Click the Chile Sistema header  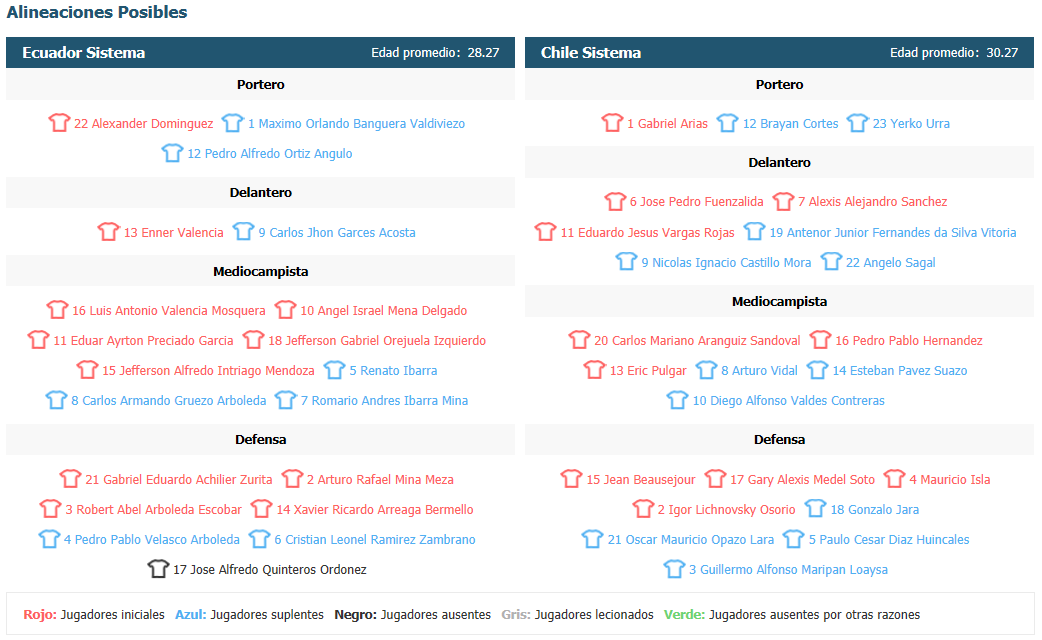[x=779, y=53]
